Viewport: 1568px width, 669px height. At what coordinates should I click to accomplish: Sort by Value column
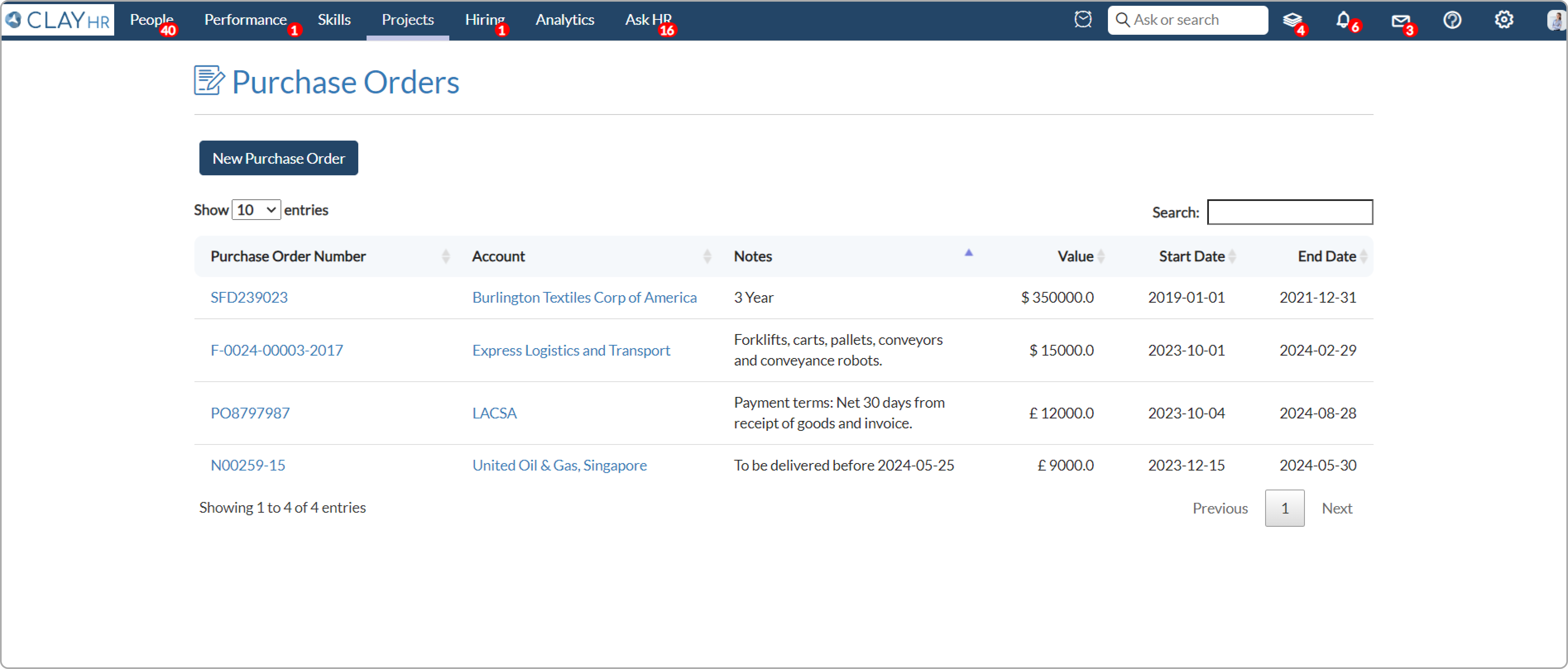1044,256
